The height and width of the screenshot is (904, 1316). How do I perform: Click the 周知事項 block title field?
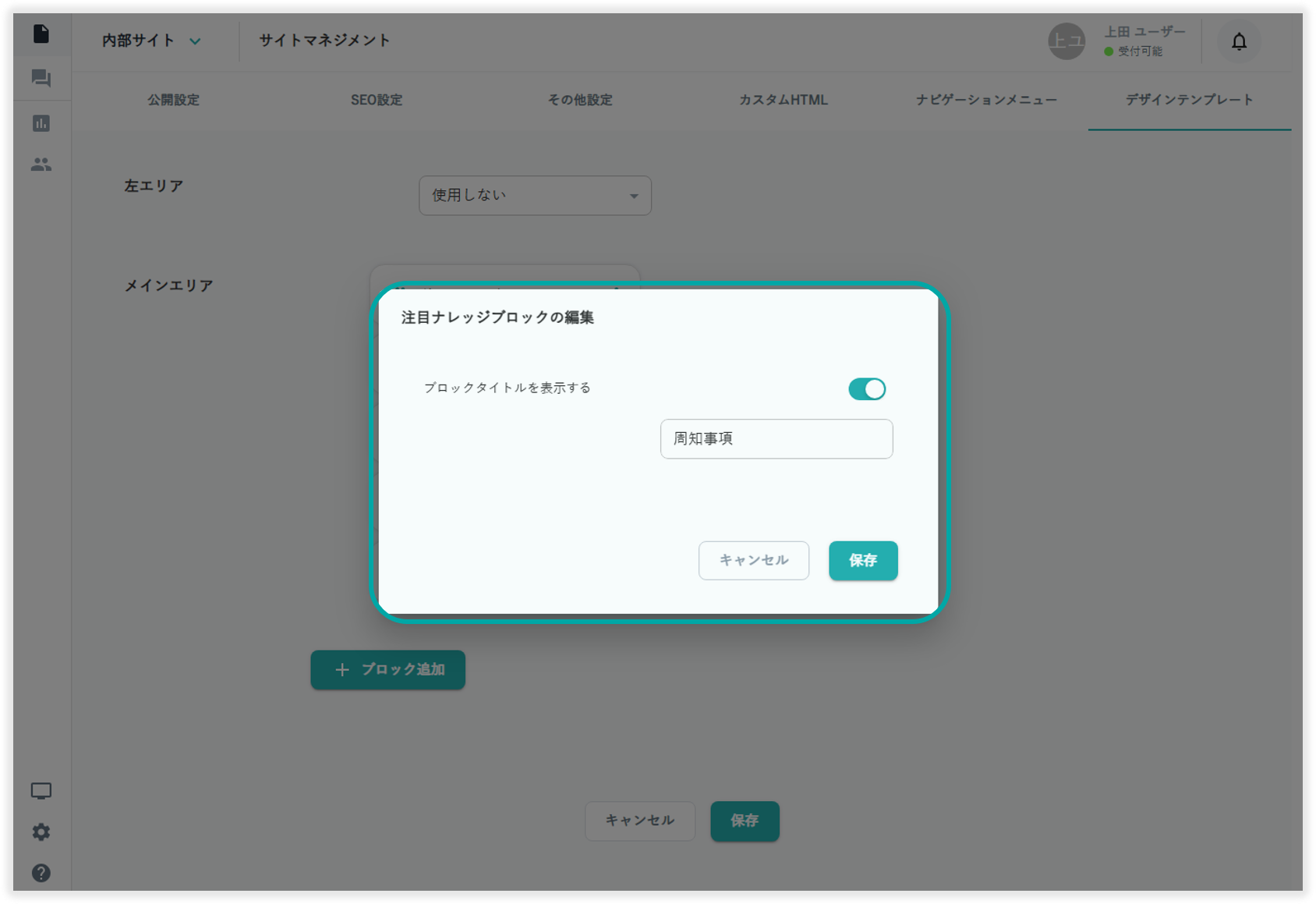pos(776,439)
